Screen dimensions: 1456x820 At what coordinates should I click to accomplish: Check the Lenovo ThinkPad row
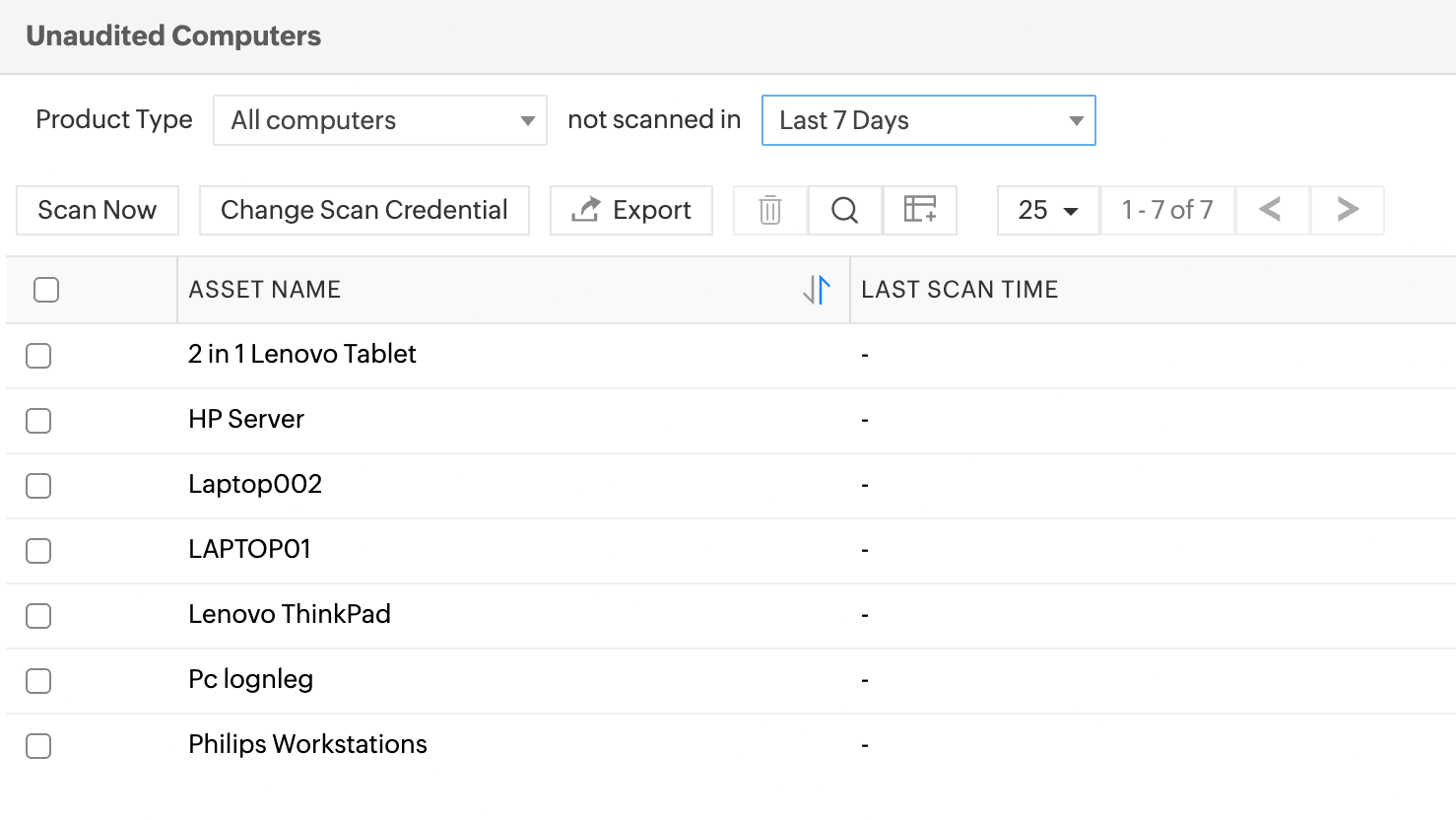pyautogui.click(x=38, y=616)
